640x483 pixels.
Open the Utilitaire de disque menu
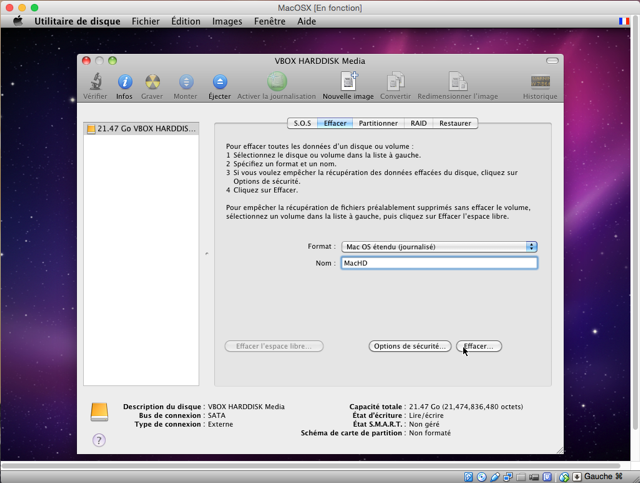tap(77, 21)
